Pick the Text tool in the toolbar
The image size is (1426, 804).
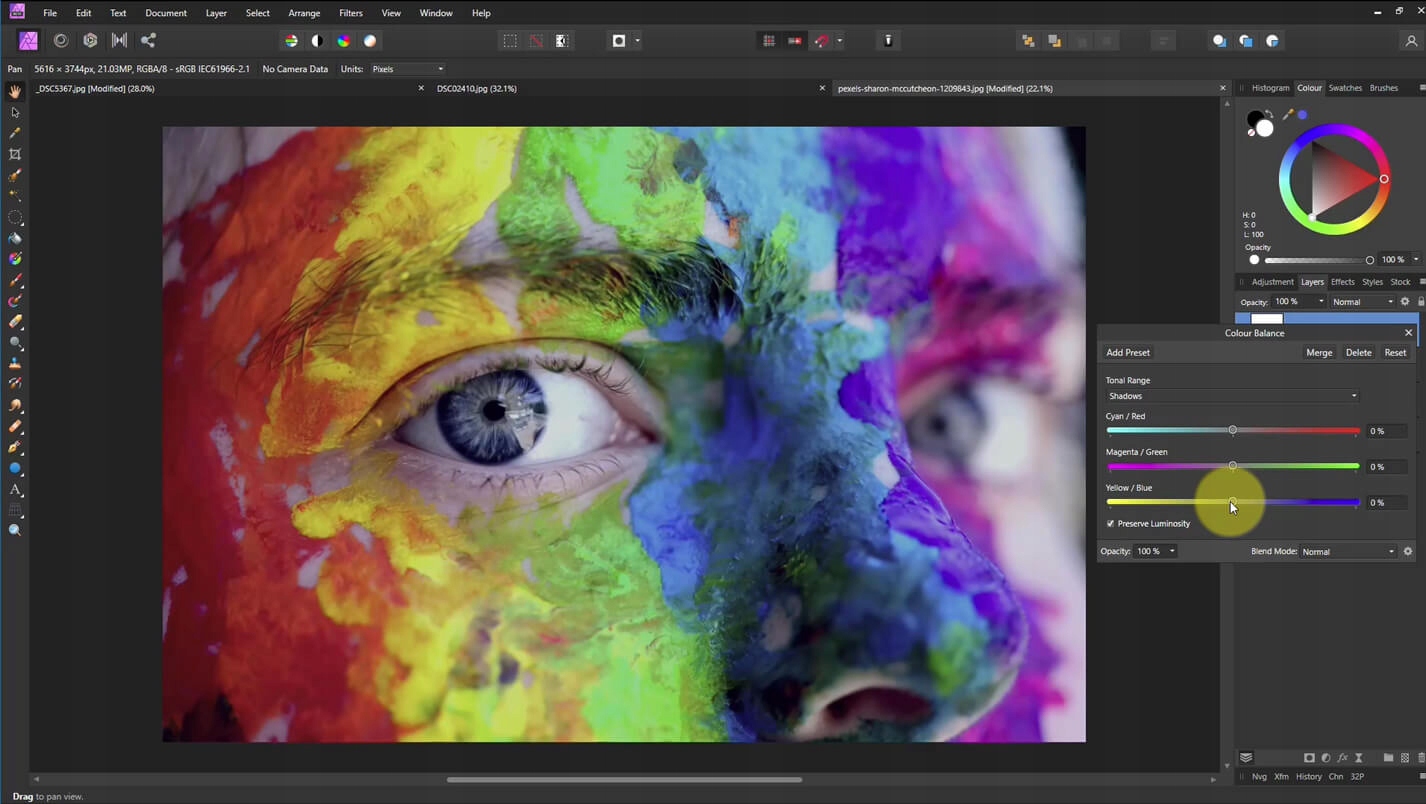click(15, 490)
